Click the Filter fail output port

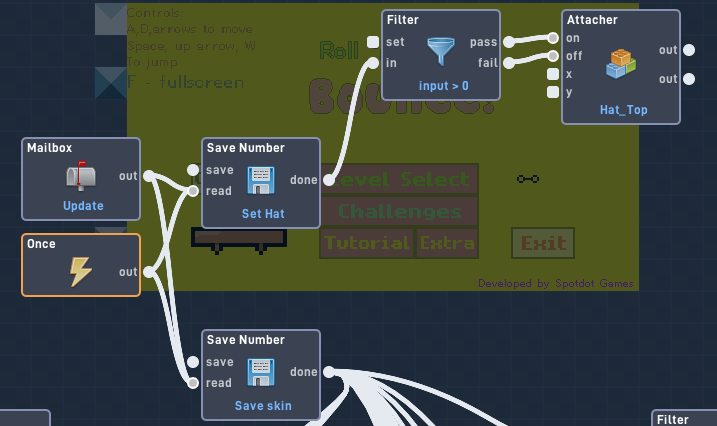(508, 63)
